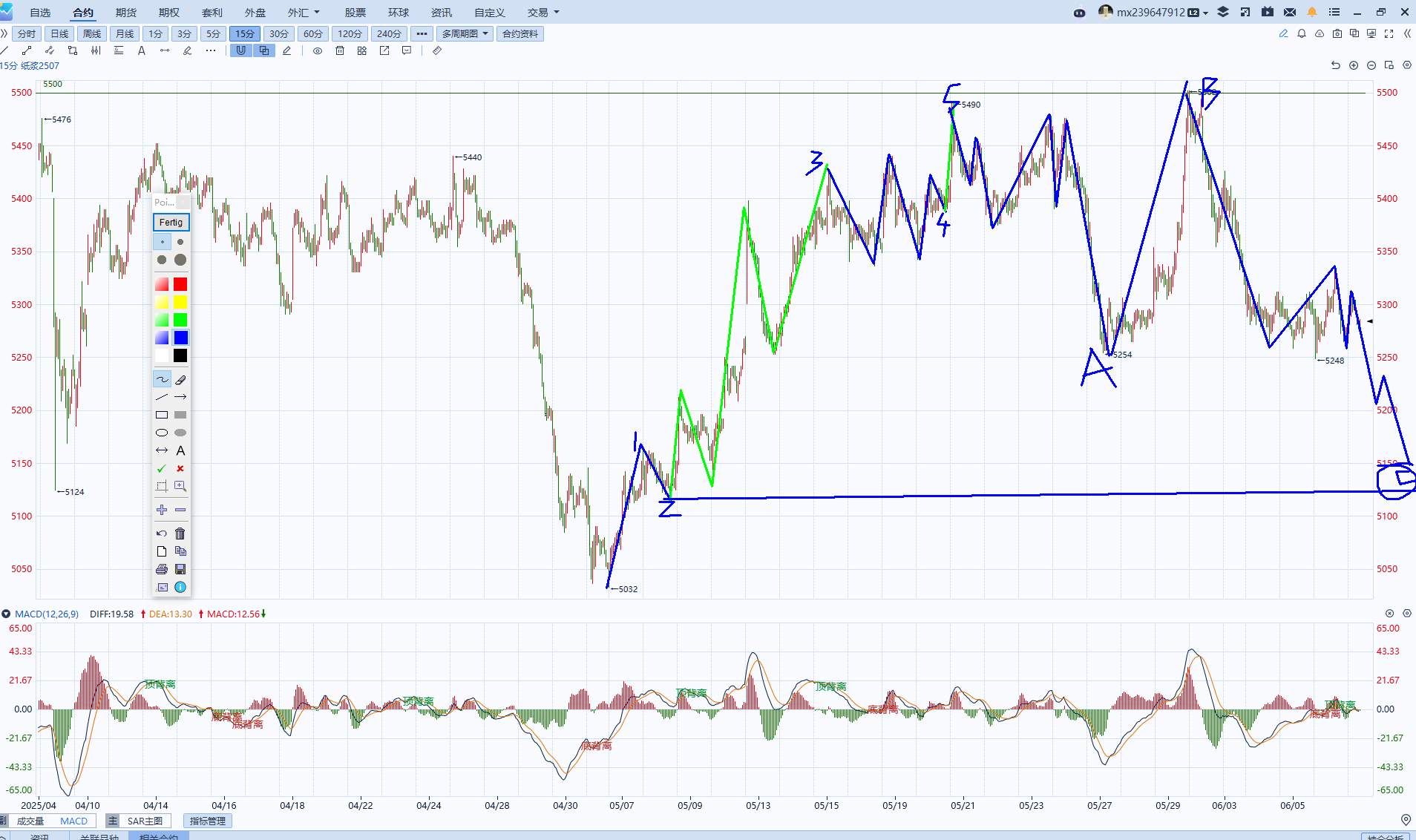
Task: Print using the printer icon in palette
Action: coord(162,569)
